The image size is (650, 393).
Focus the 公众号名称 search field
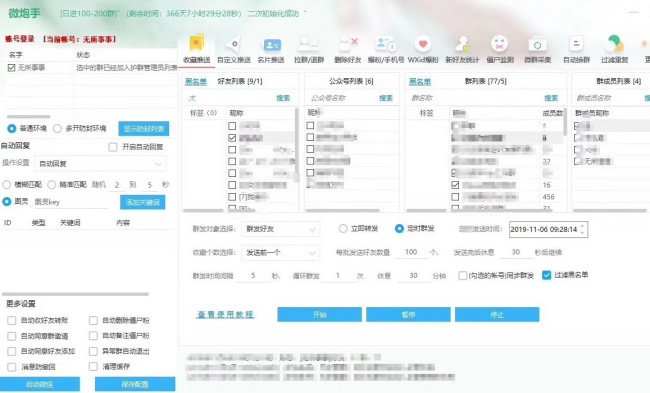(x=342, y=98)
